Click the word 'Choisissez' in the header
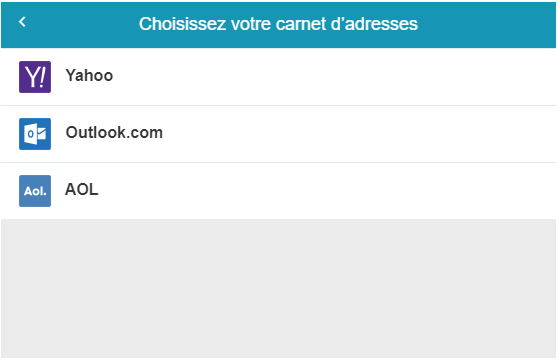This screenshot has height=362, width=559. tap(182, 24)
